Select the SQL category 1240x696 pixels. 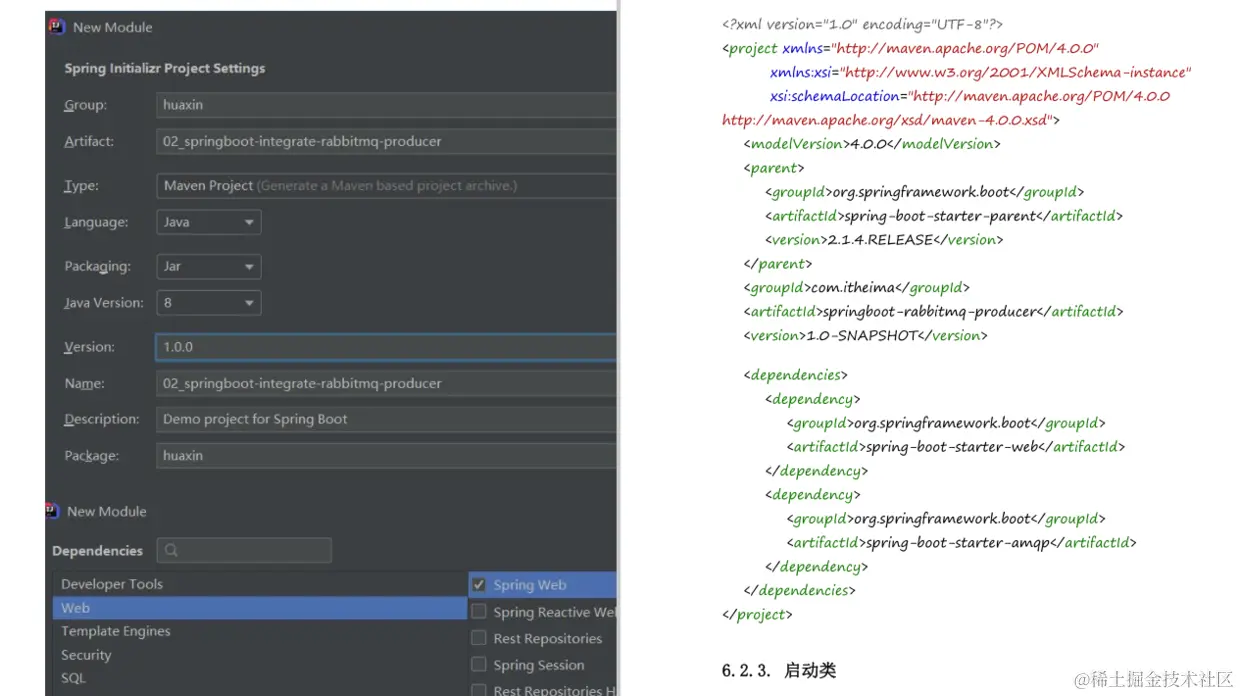pyautogui.click(x=260, y=678)
